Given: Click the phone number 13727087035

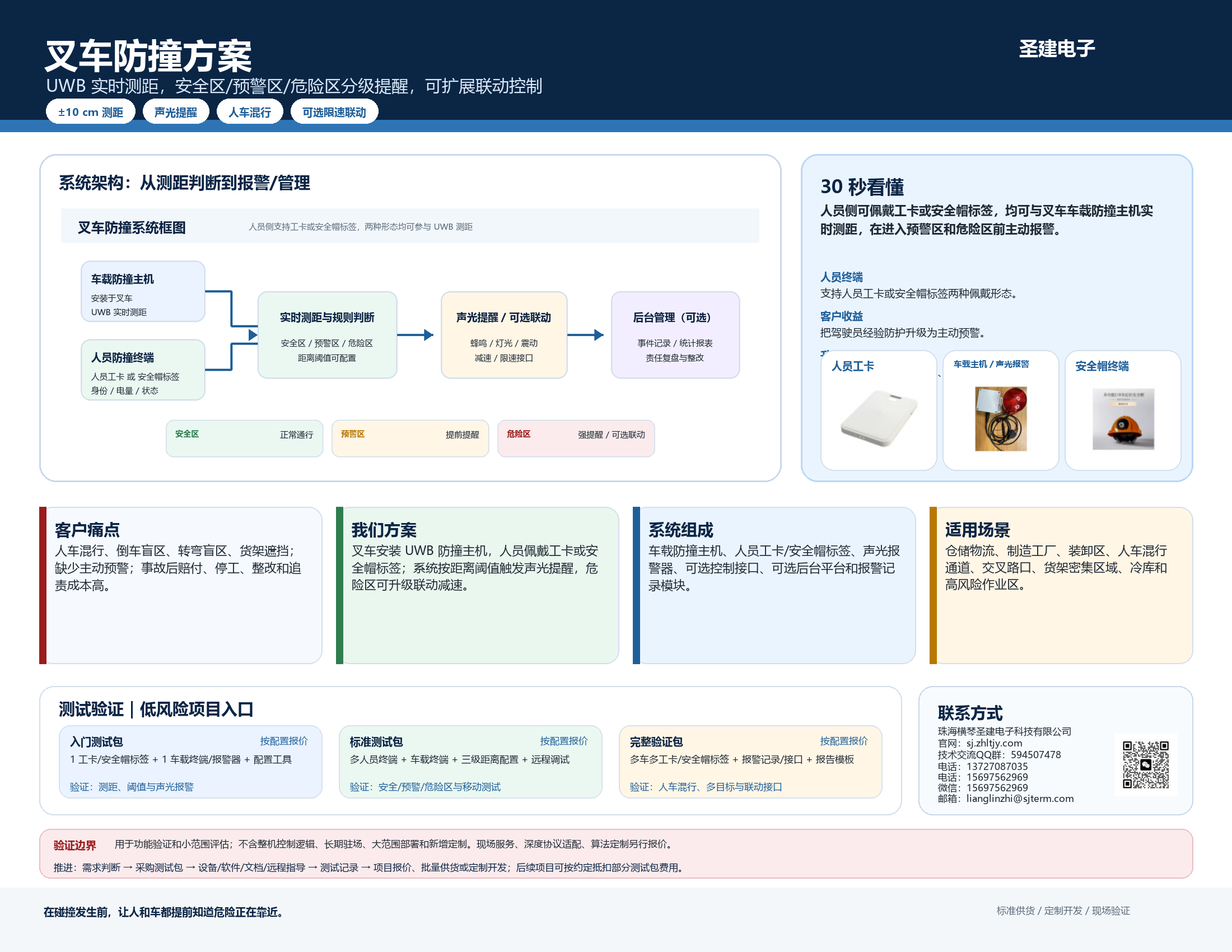Looking at the screenshot, I should (x=997, y=767).
